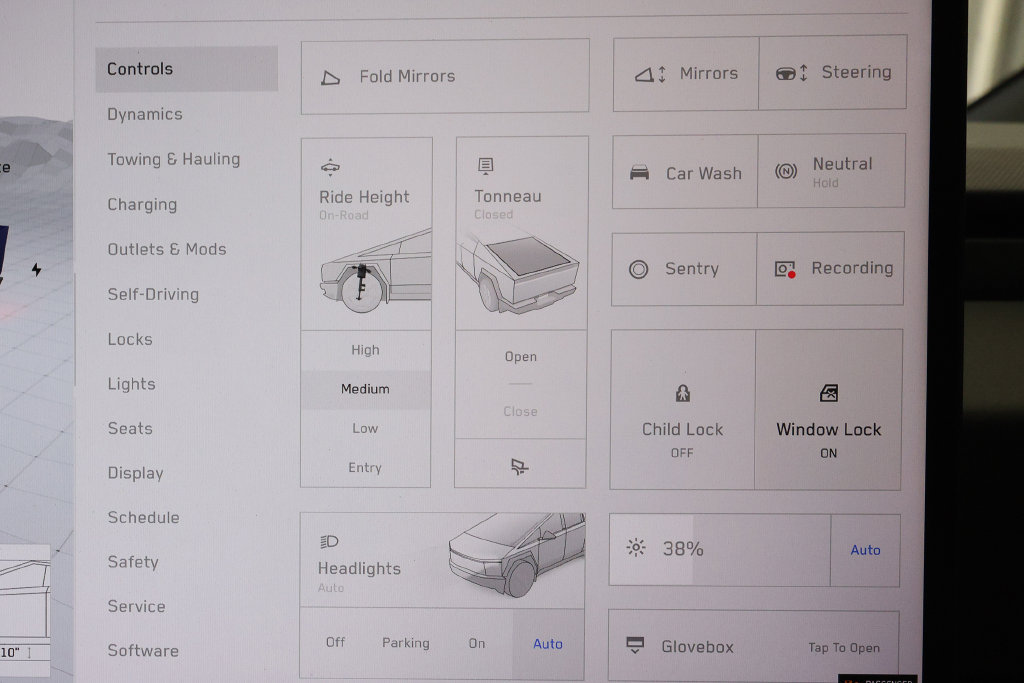Viewport: 1024px width, 683px height.
Task: Open the Dynamics settings
Action: [x=145, y=114]
